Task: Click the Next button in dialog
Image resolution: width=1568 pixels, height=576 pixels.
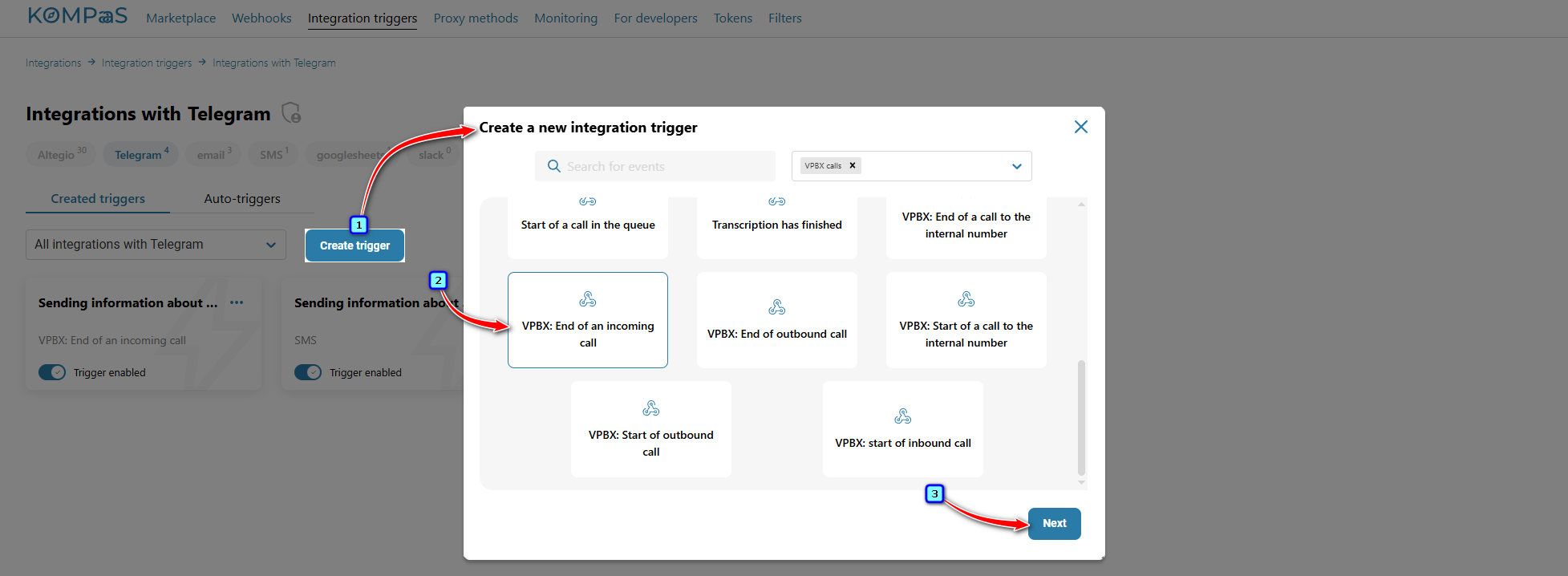Action: pos(1055,523)
